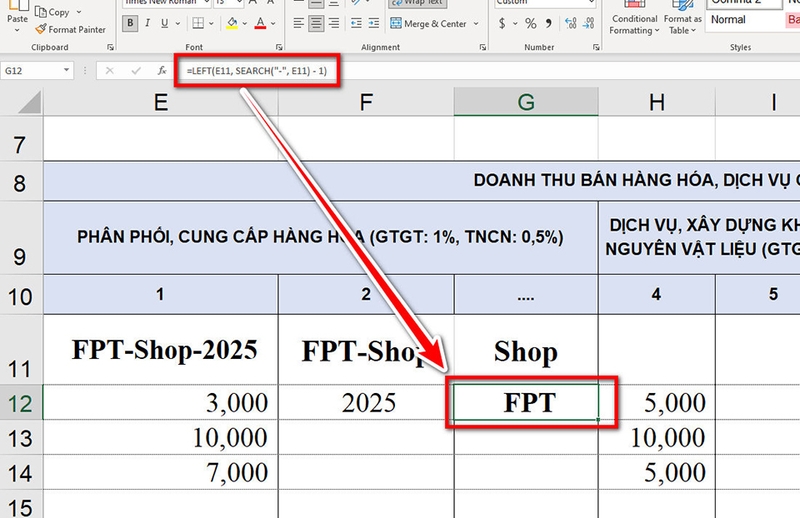Click the Decrease Indent icon
This screenshot has height=518, width=800.
pos(356,23)
